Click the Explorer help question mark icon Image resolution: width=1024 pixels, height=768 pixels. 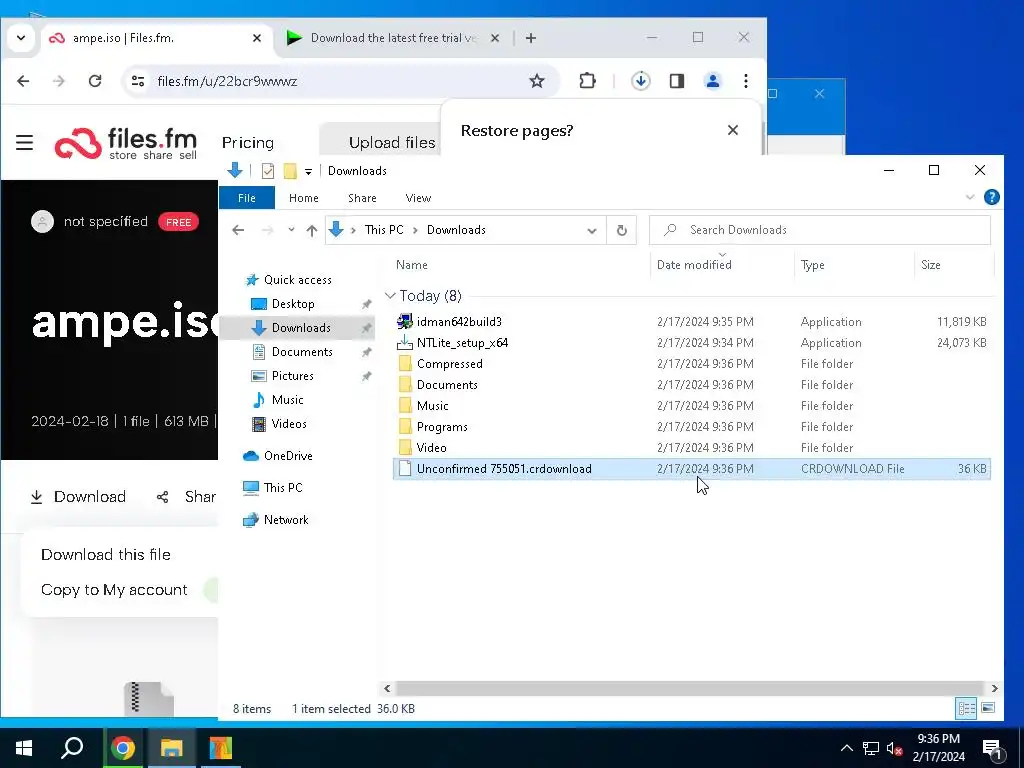(991, 197)
